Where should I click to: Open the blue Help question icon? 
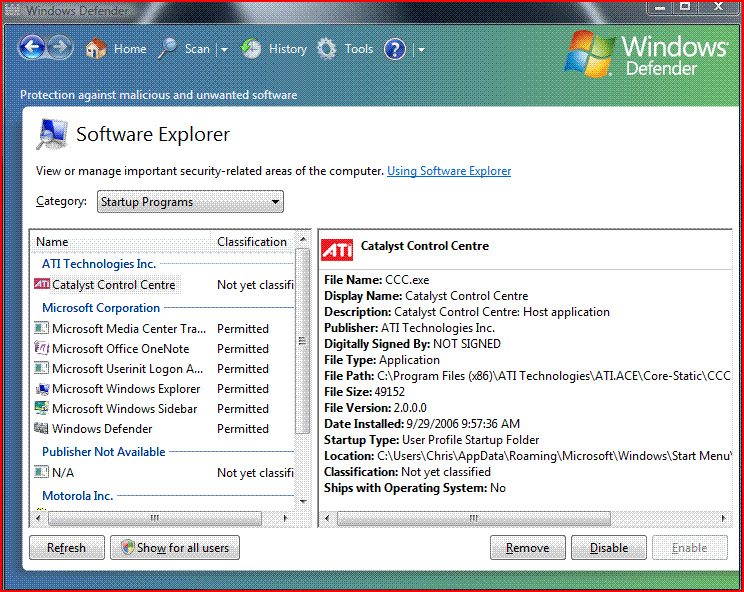395,49
